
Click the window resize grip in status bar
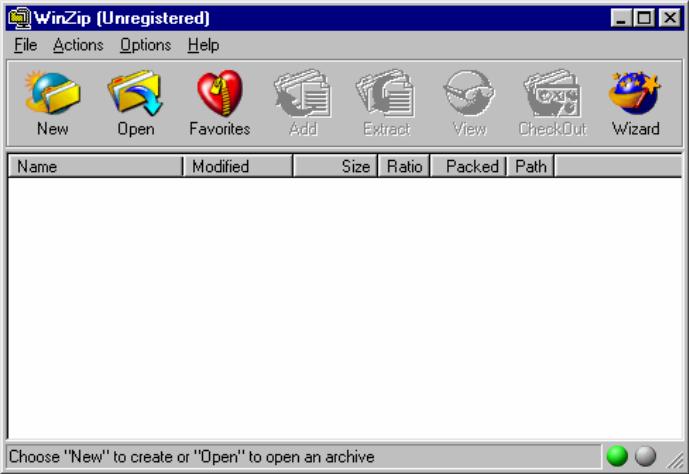point(675,460)
